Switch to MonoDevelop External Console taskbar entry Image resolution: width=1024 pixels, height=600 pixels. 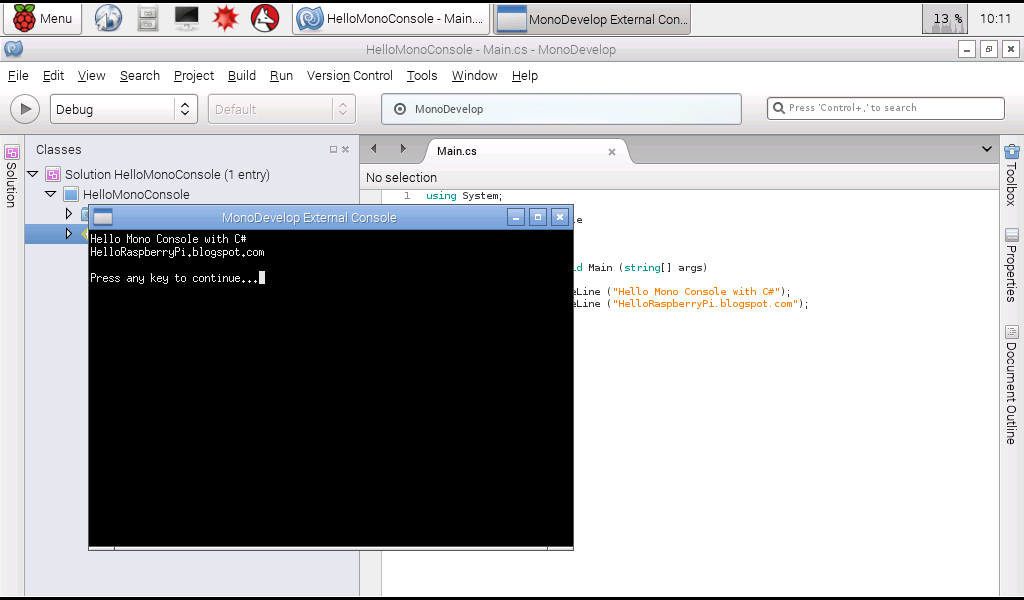pos(592,18)
